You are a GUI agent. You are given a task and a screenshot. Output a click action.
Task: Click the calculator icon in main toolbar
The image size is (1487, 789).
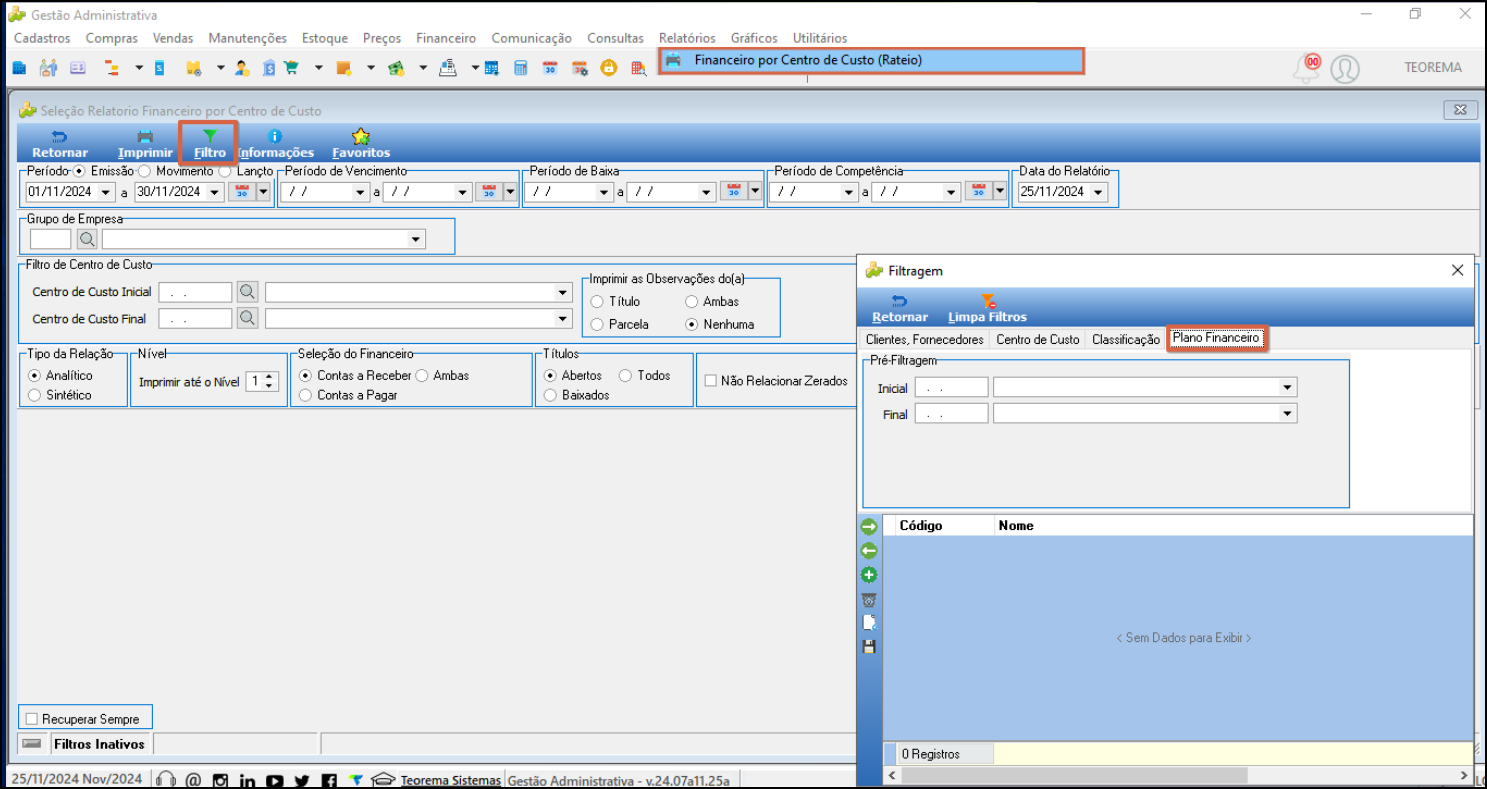tap(521, 68)
